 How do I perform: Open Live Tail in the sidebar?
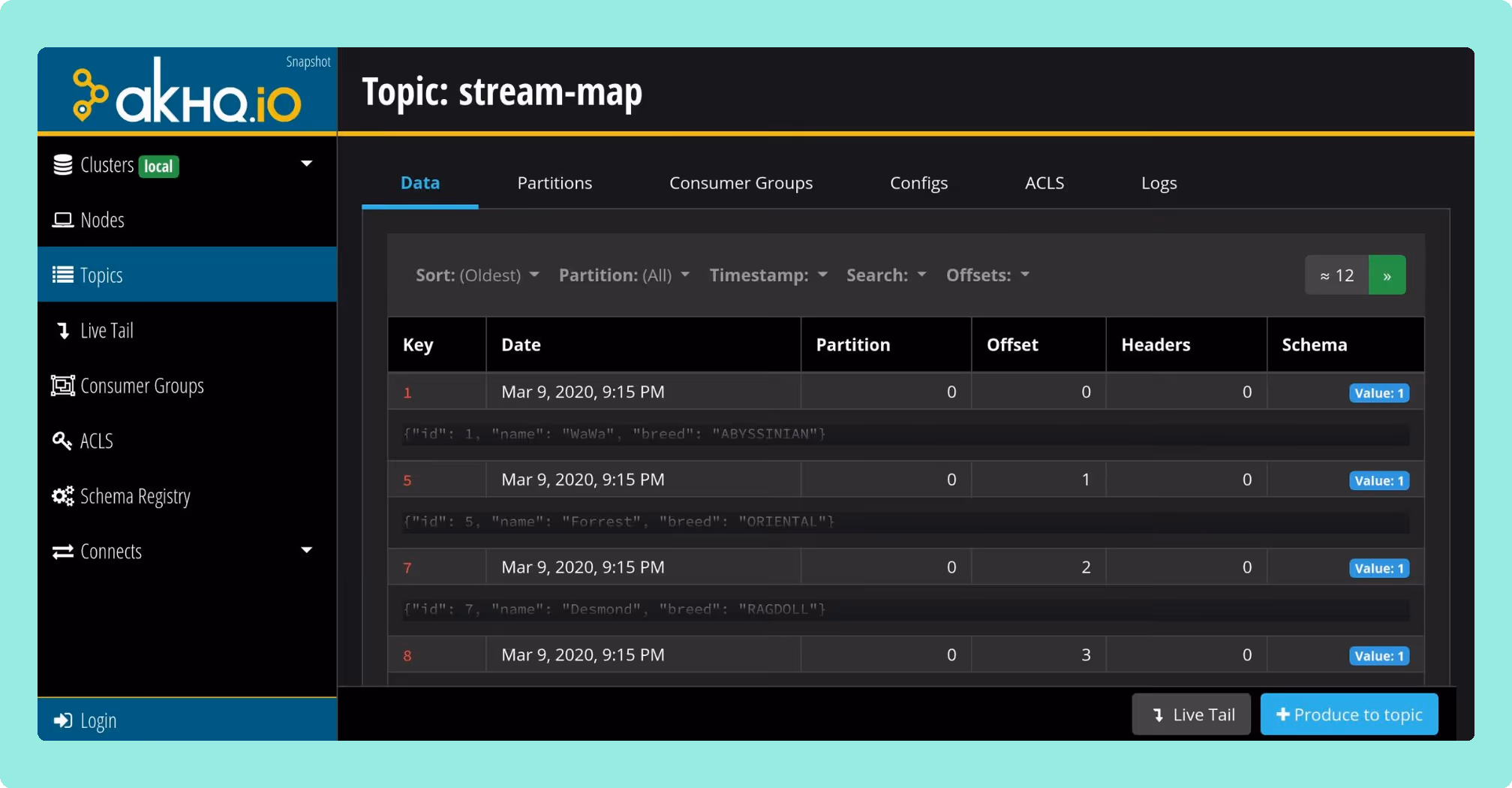click(187, 330)
